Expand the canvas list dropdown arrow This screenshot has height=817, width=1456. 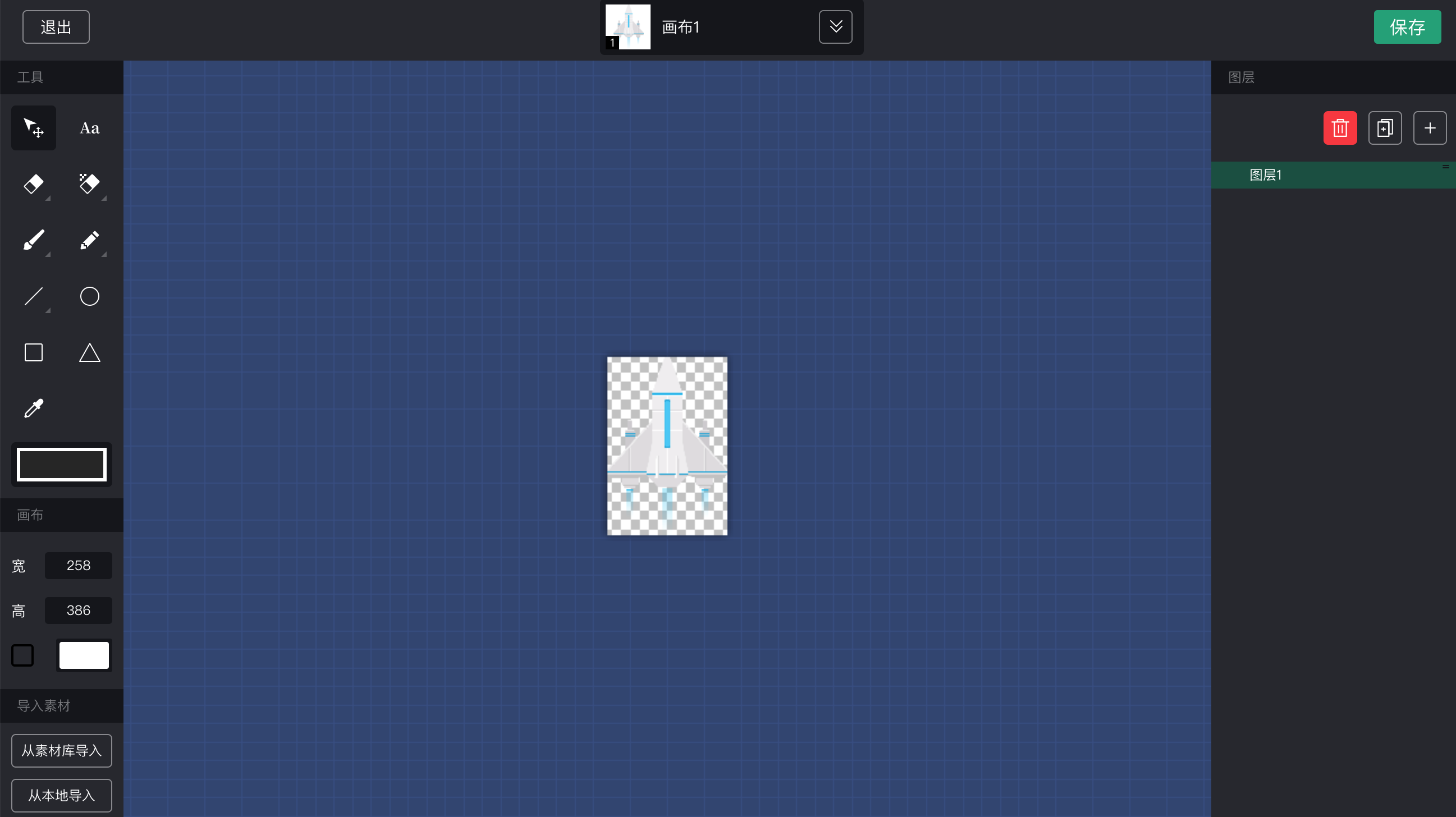[x=835, y=26]
